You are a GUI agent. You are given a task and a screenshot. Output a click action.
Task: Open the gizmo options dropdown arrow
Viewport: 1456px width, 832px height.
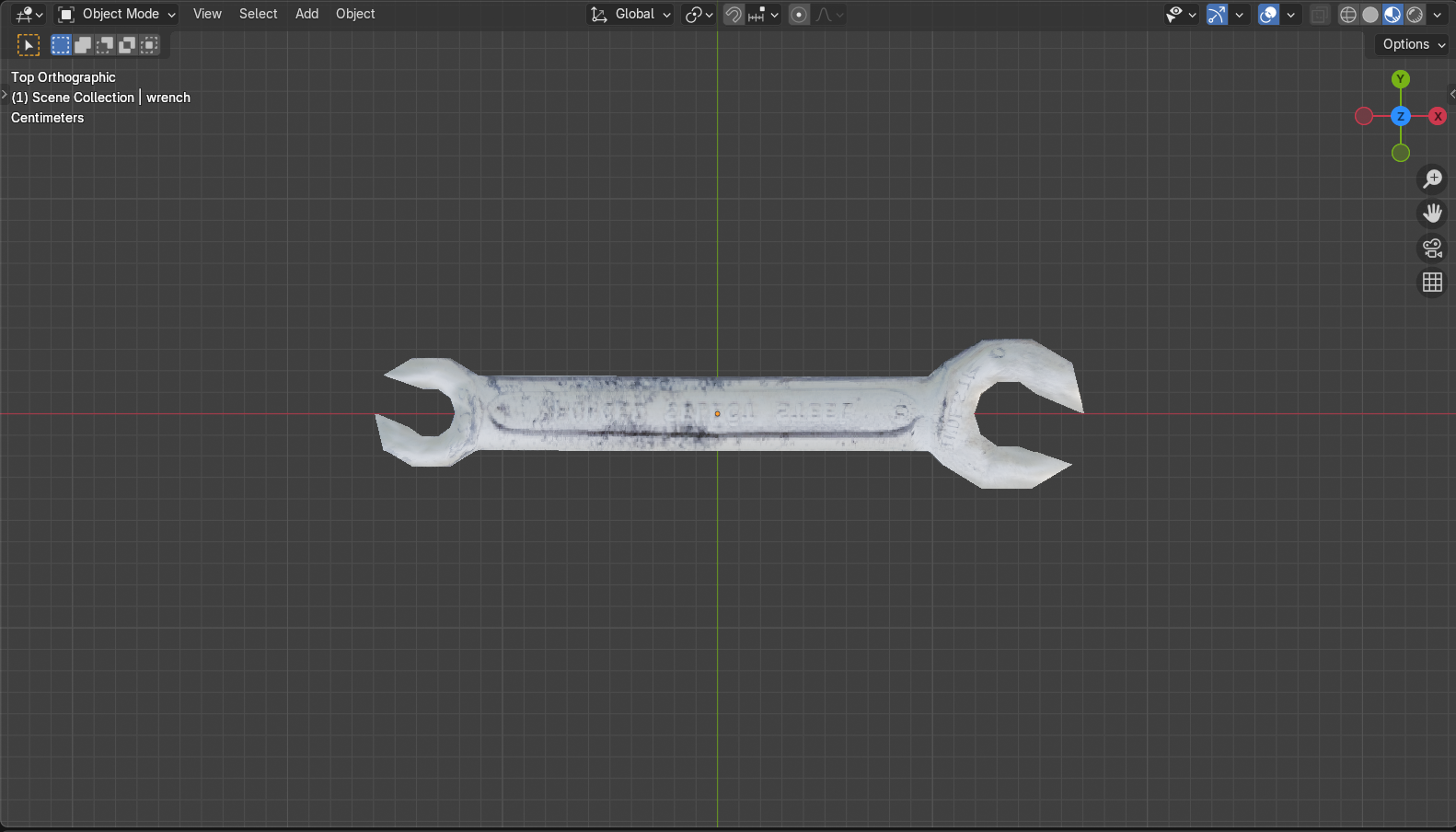[x=1239, y=14]
